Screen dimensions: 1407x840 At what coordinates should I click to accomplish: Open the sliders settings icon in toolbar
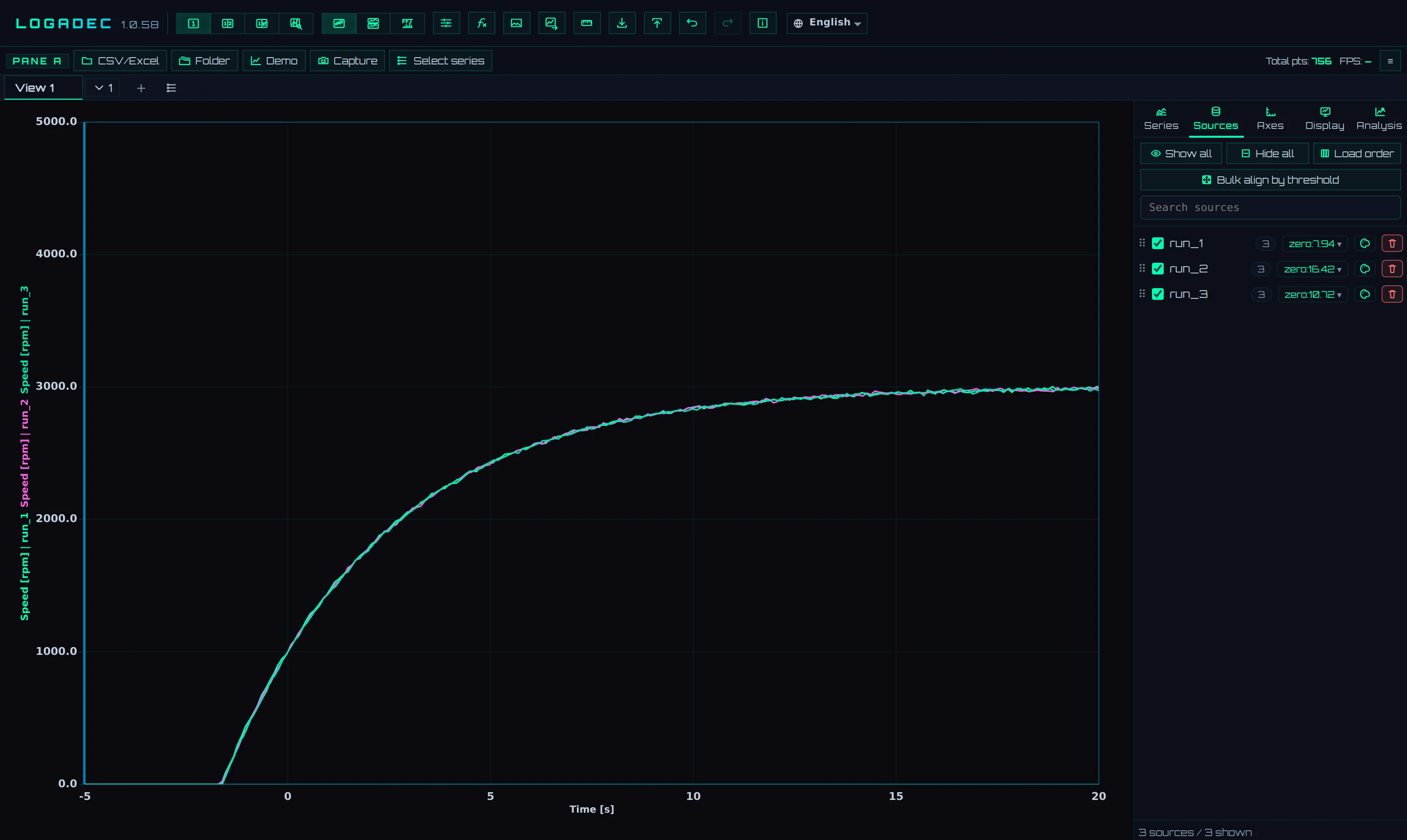(x=446, y=23)
